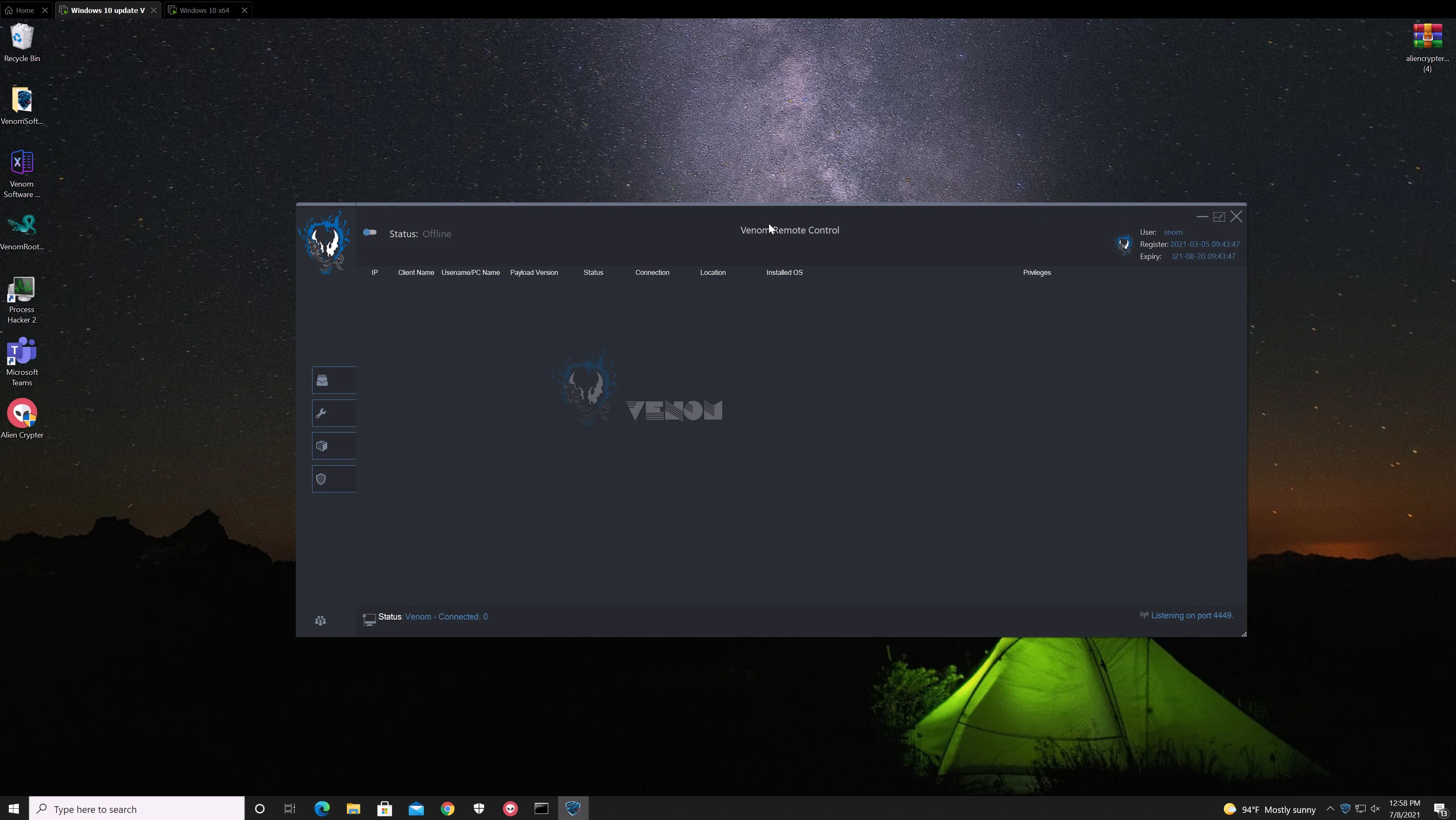
Task: Click the Client Name column header
Action: 416,272
